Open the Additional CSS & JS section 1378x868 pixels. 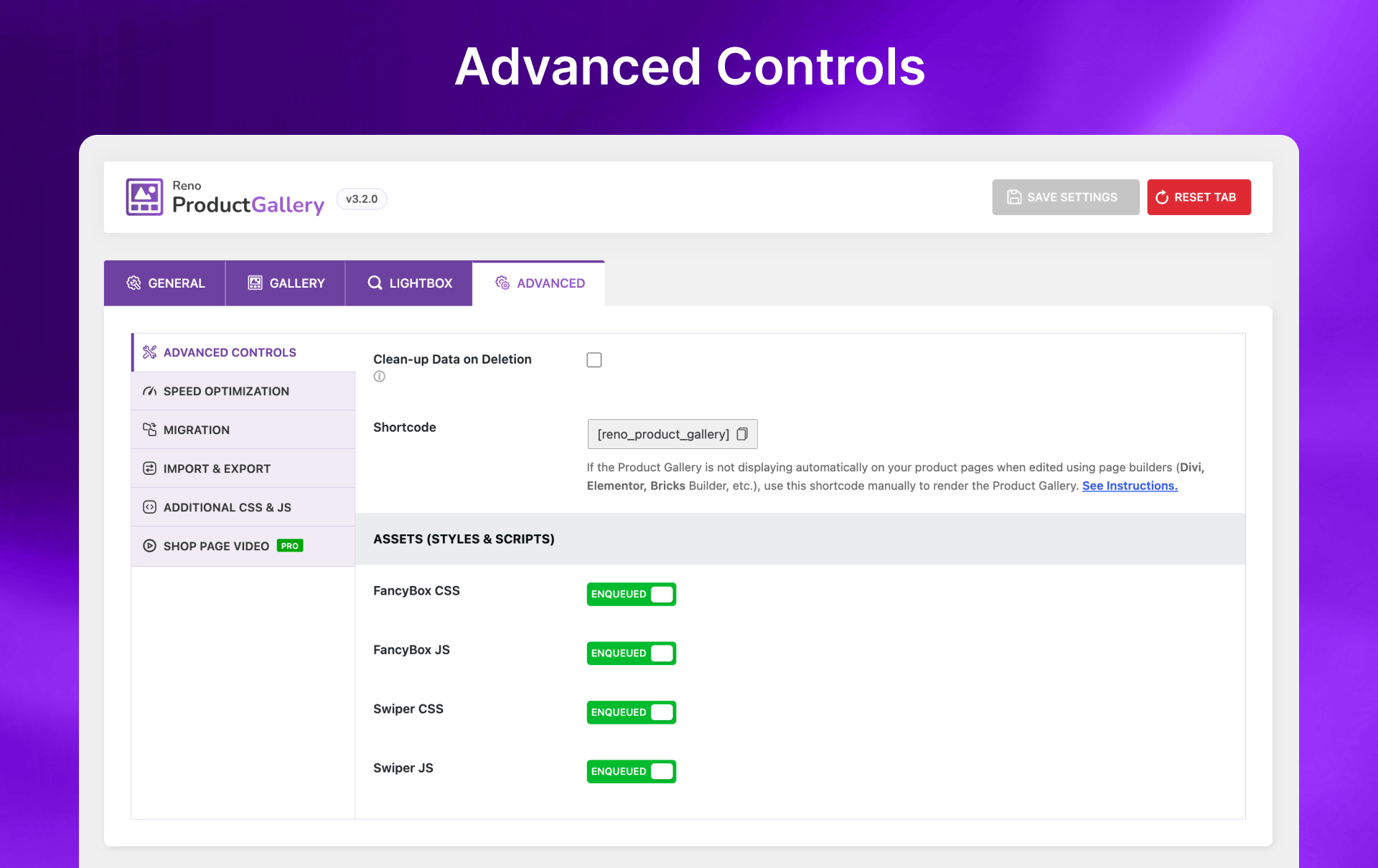click(x=243, y=507)
